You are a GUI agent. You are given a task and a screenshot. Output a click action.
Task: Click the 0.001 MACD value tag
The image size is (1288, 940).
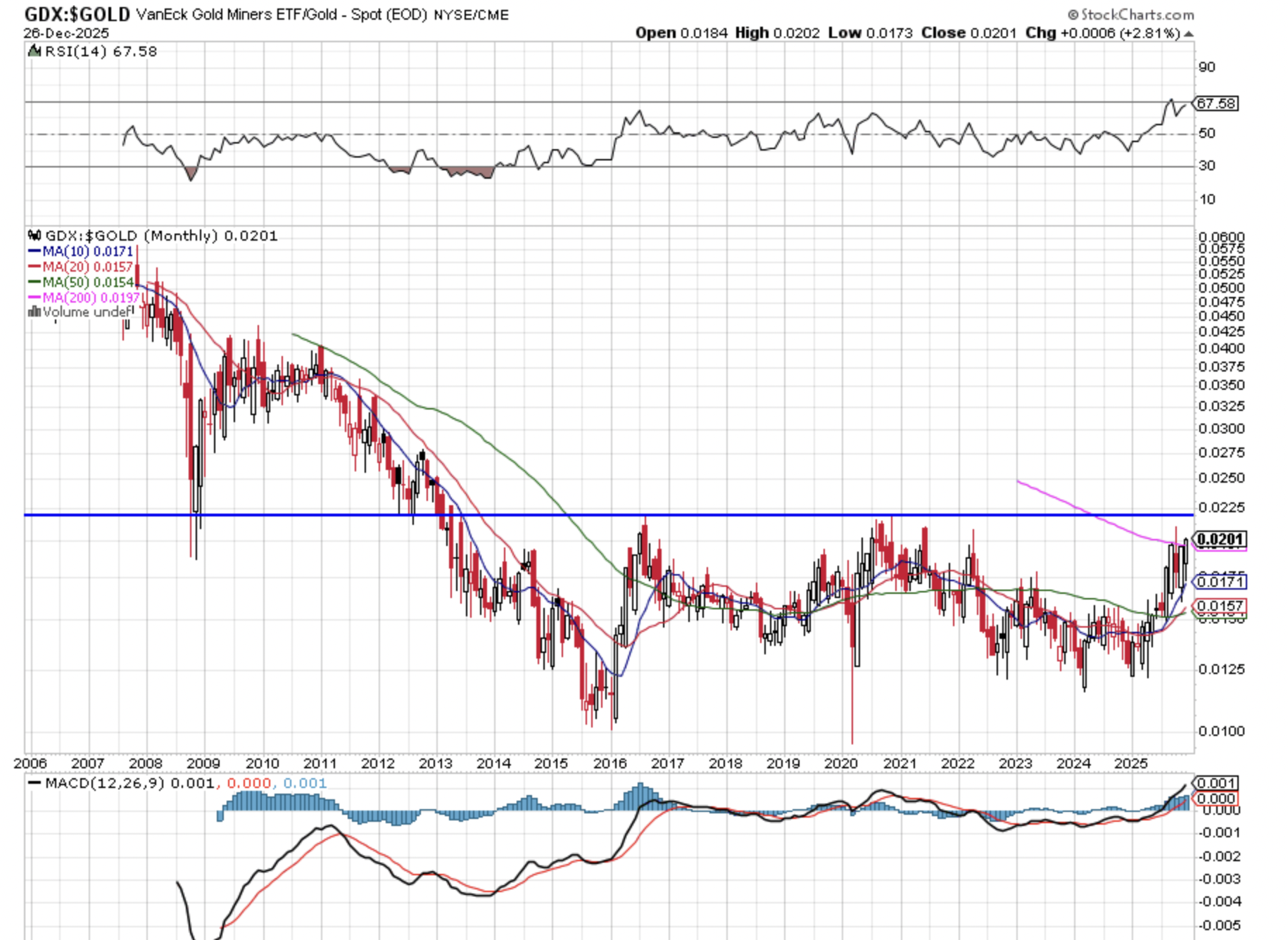point(1216,783)
